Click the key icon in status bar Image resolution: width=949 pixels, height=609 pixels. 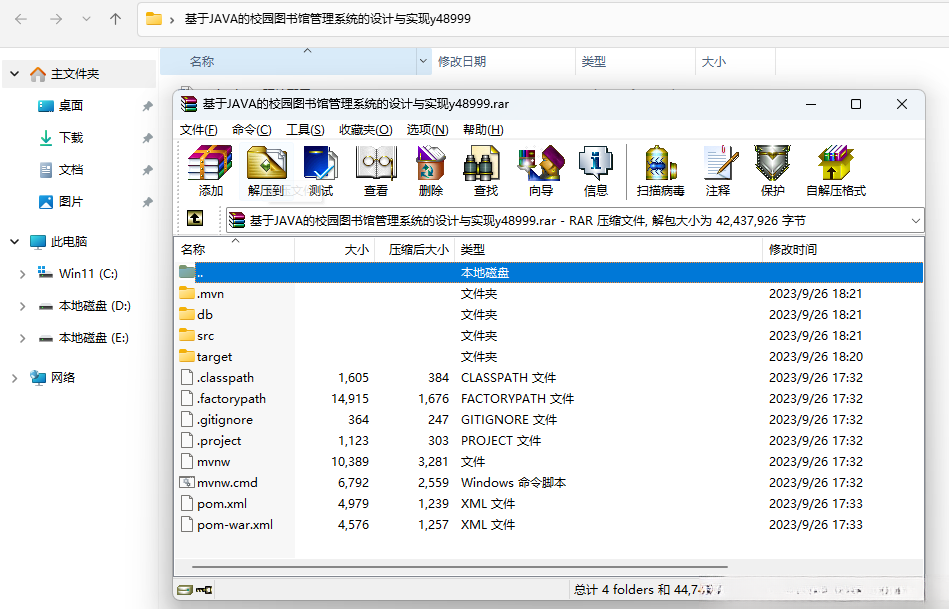(204, 590)
